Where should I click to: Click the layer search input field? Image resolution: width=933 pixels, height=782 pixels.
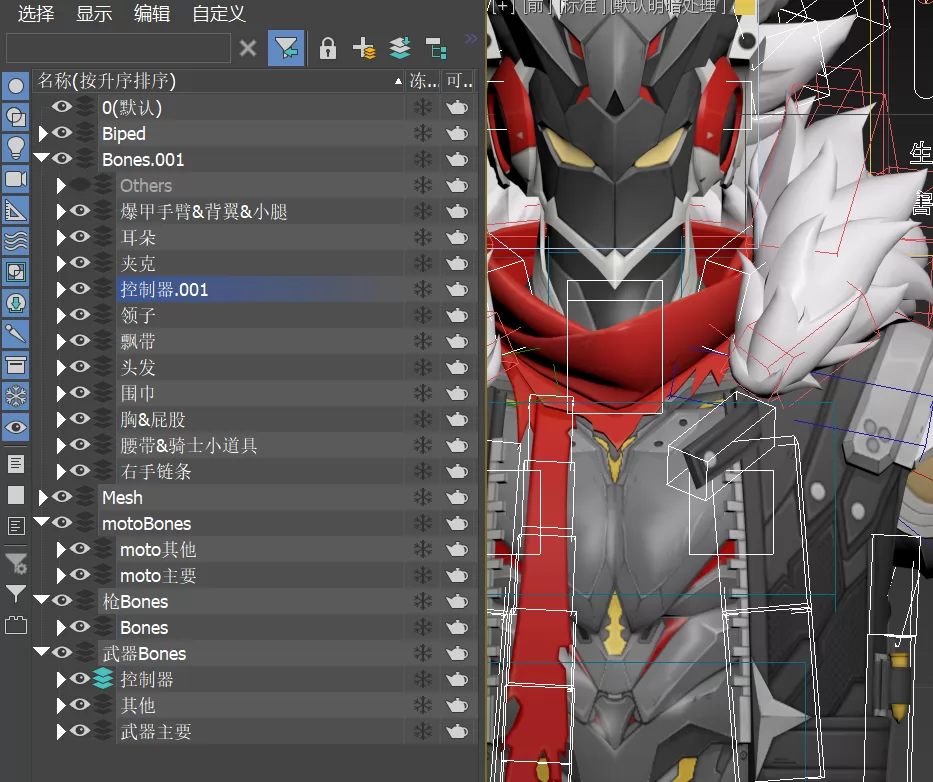pos(118,48)
